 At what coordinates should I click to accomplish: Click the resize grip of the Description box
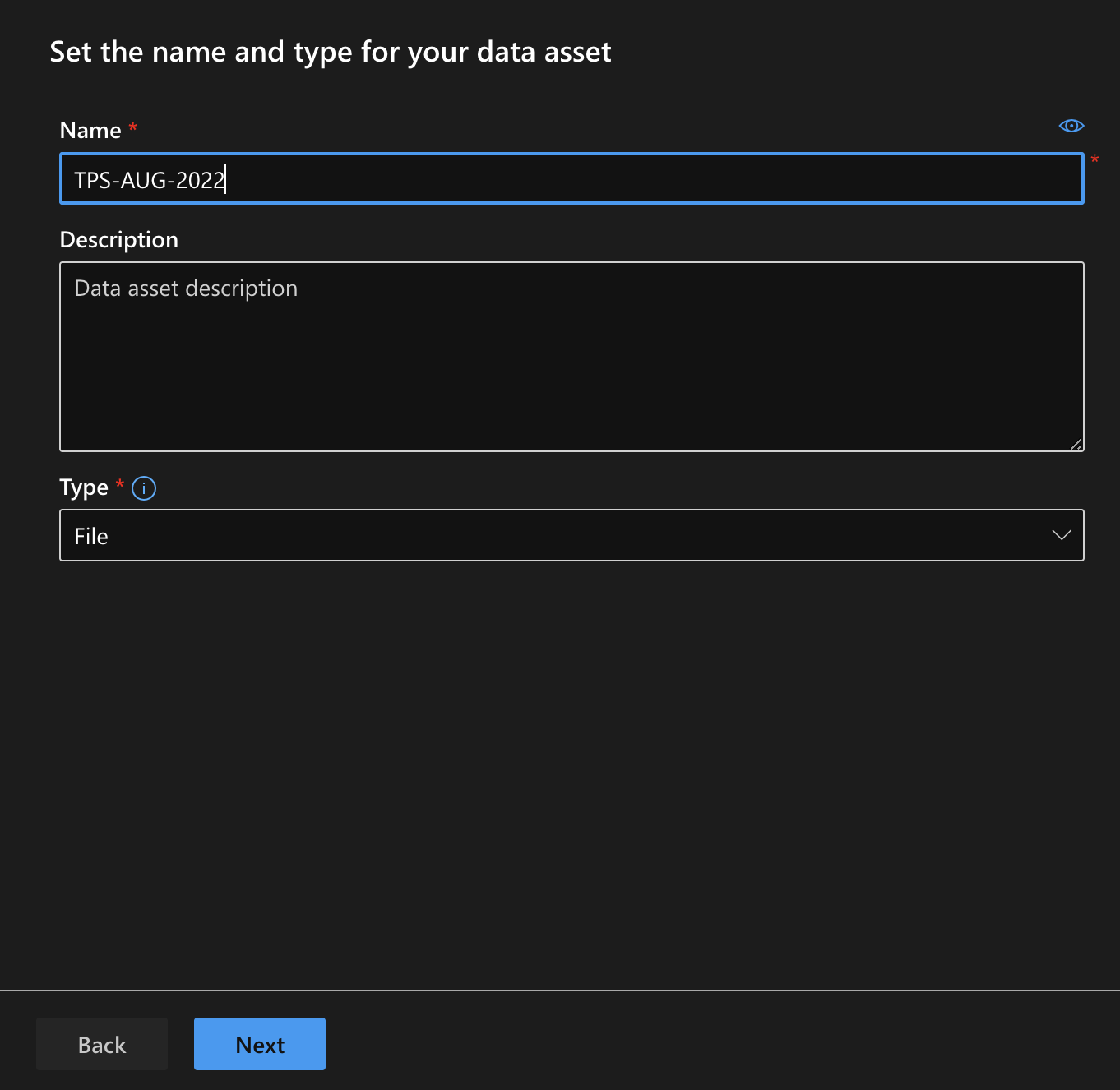pos(1076,445)
